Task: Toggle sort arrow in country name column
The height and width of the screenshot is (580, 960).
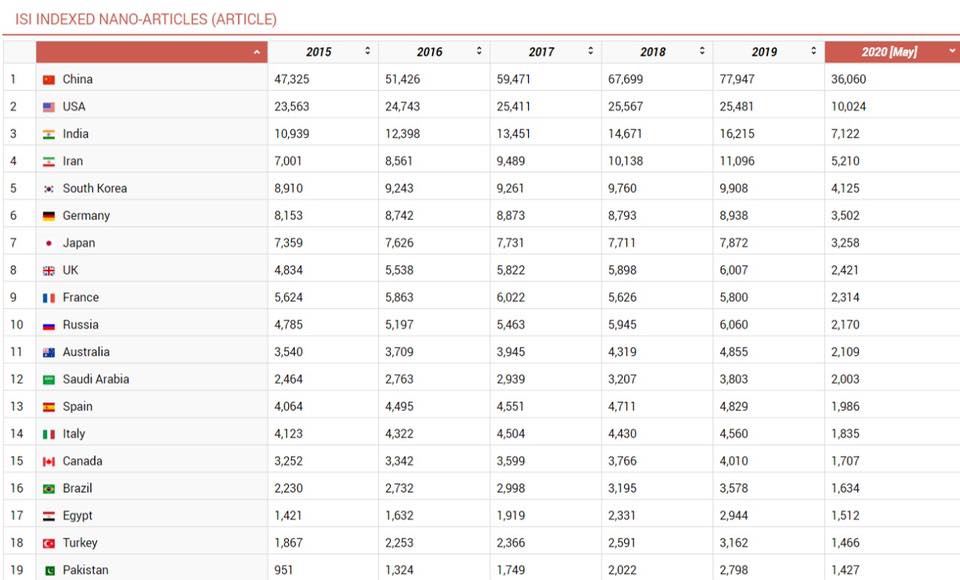Action: pos(257,52)
